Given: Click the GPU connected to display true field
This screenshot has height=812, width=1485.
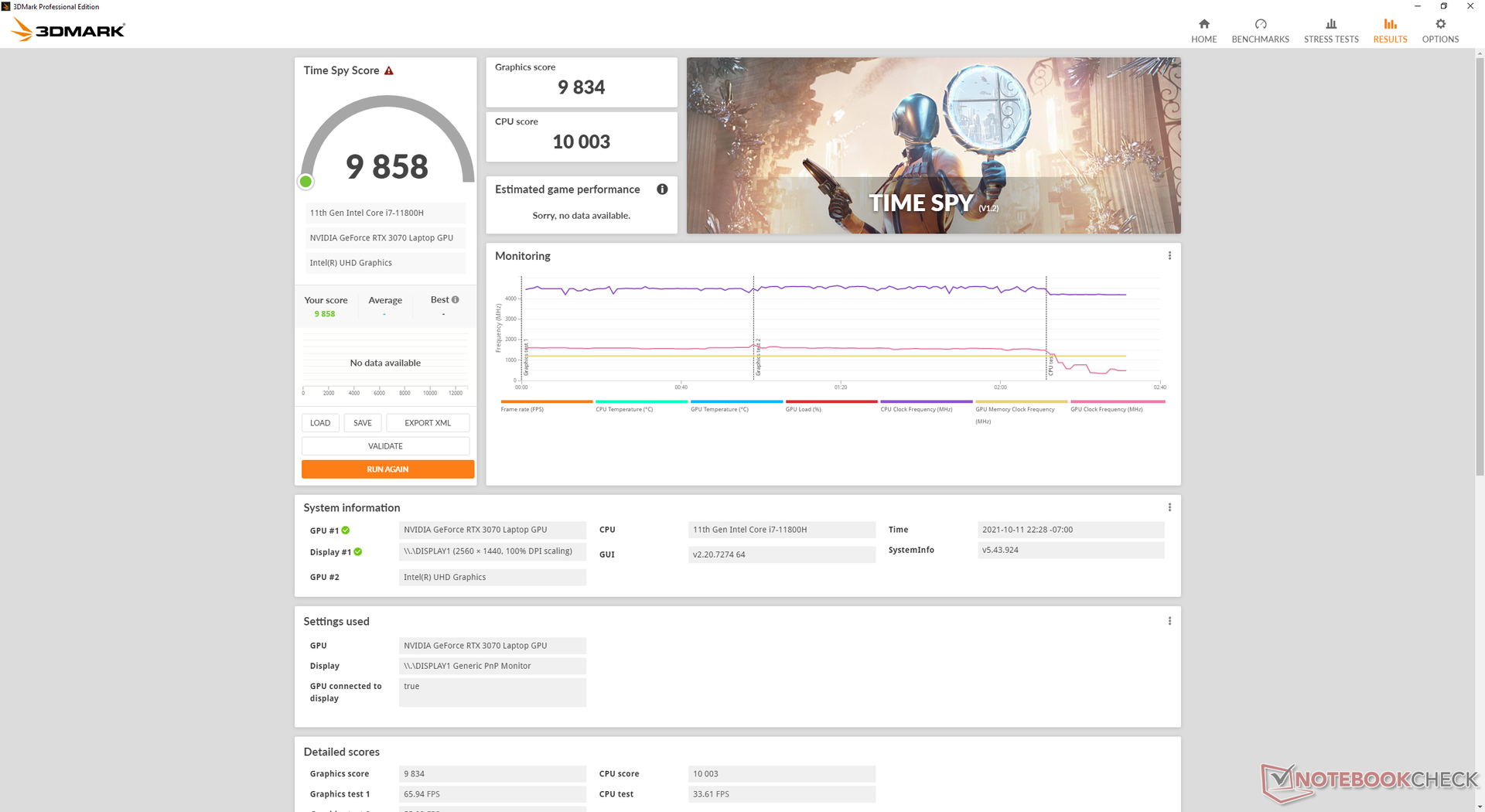Looking at the screenshot, I should click(493, 692).
